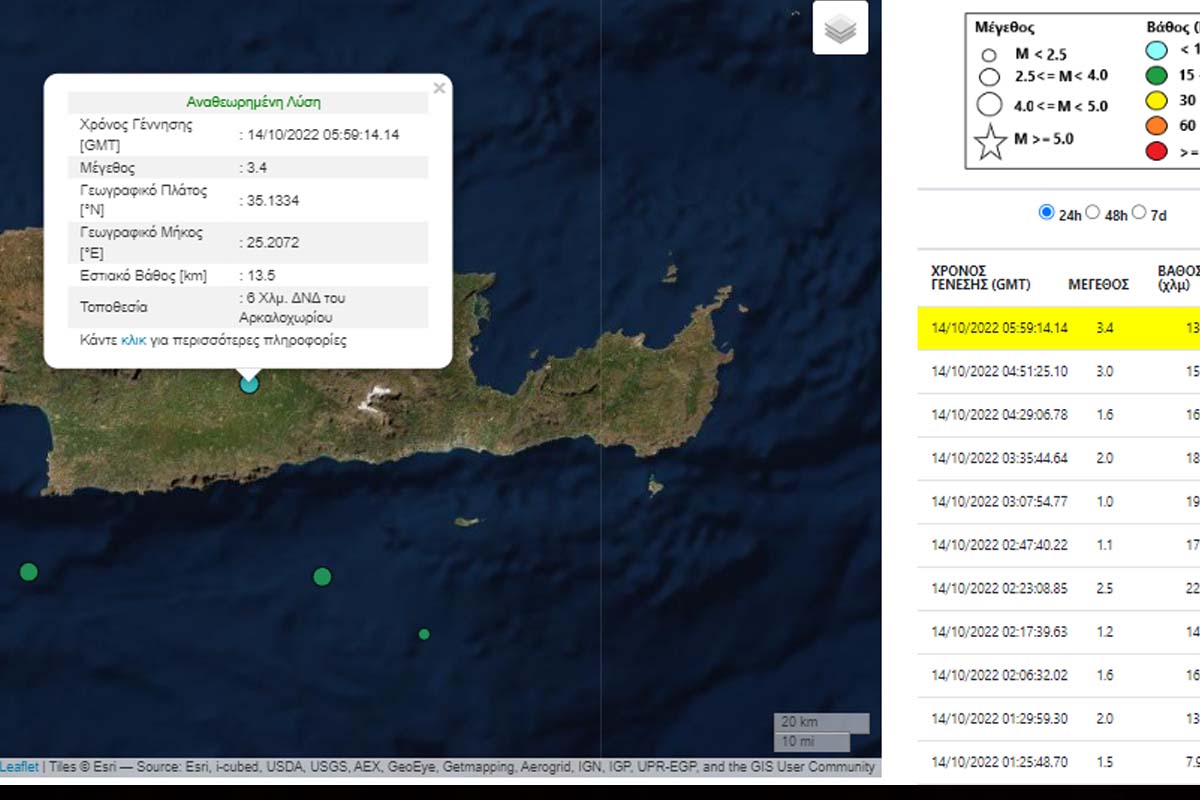Viewport: 1200px width, 800px height.
Task: Click the star symbol for M >= 5.0
Action: tap(990, 143)
